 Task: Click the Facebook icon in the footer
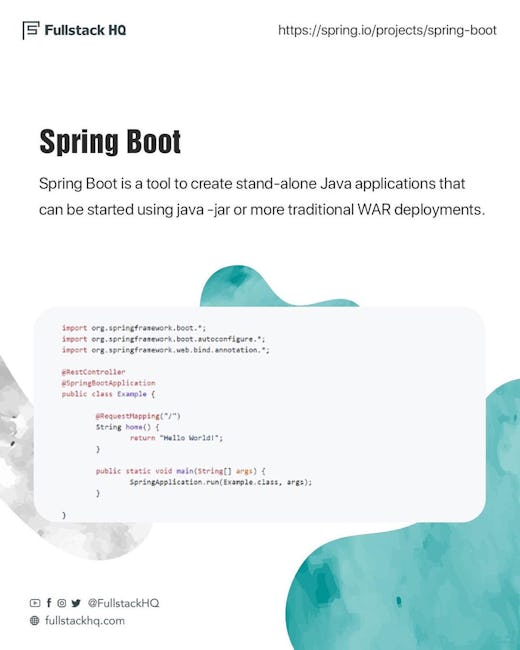point(49,603)
